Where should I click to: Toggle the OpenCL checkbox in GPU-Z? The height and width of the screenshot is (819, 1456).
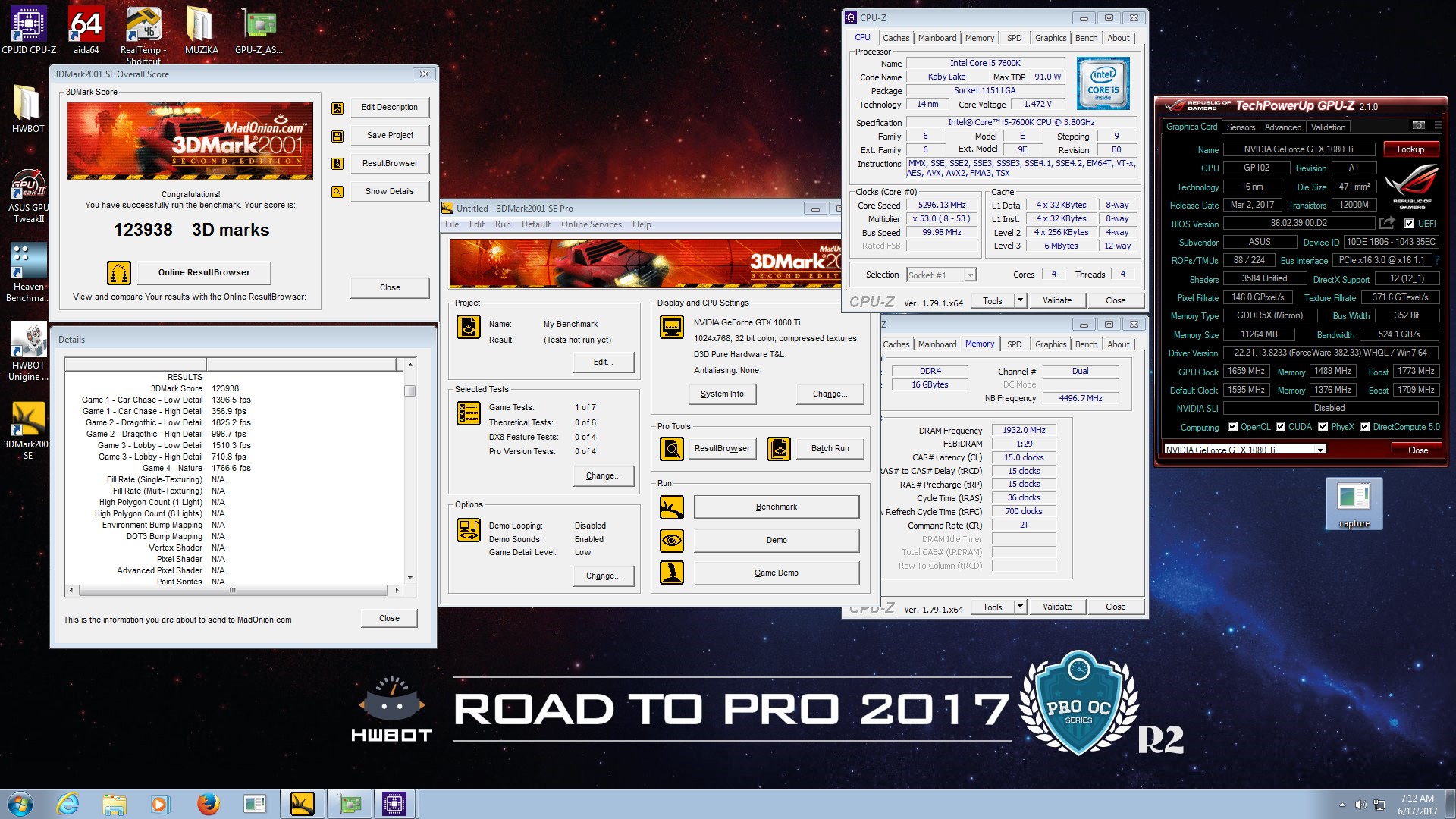coord(1232,427)
